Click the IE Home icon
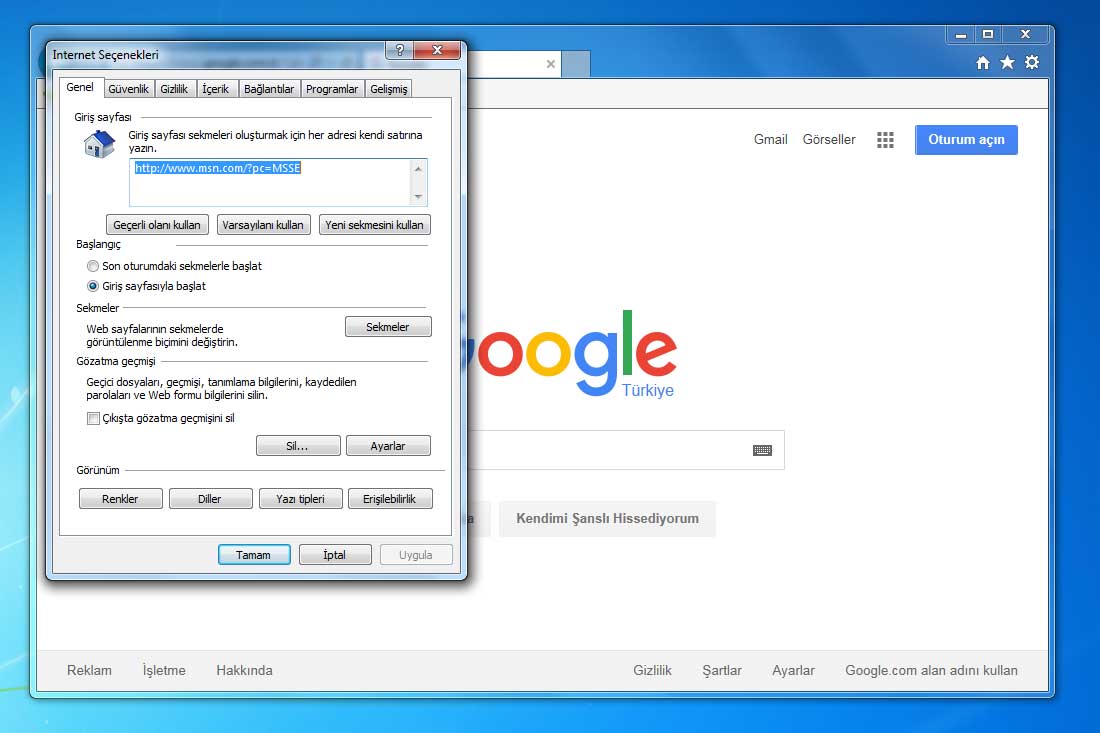The width and height of the screenshot is (1100, 733). (x=983, y=63)
